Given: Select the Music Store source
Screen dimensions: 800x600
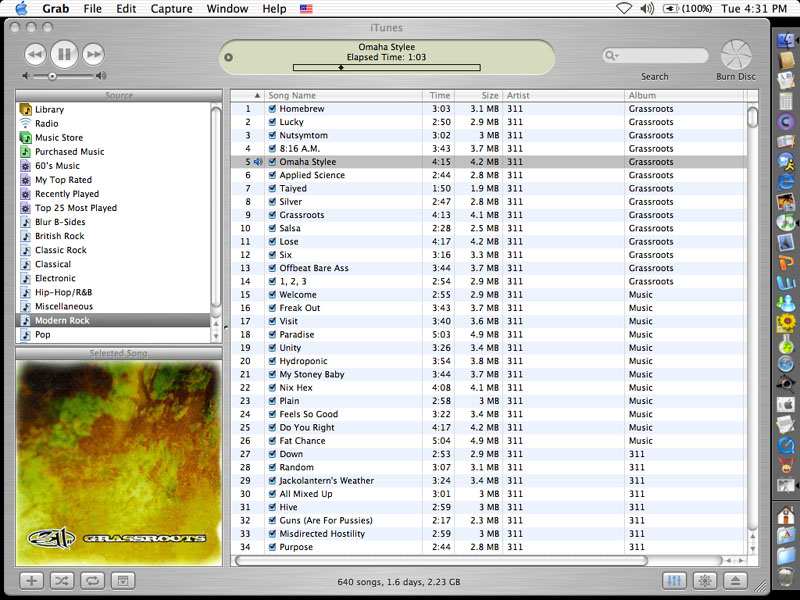Looking at the screenshot, I should click(59, 138).
